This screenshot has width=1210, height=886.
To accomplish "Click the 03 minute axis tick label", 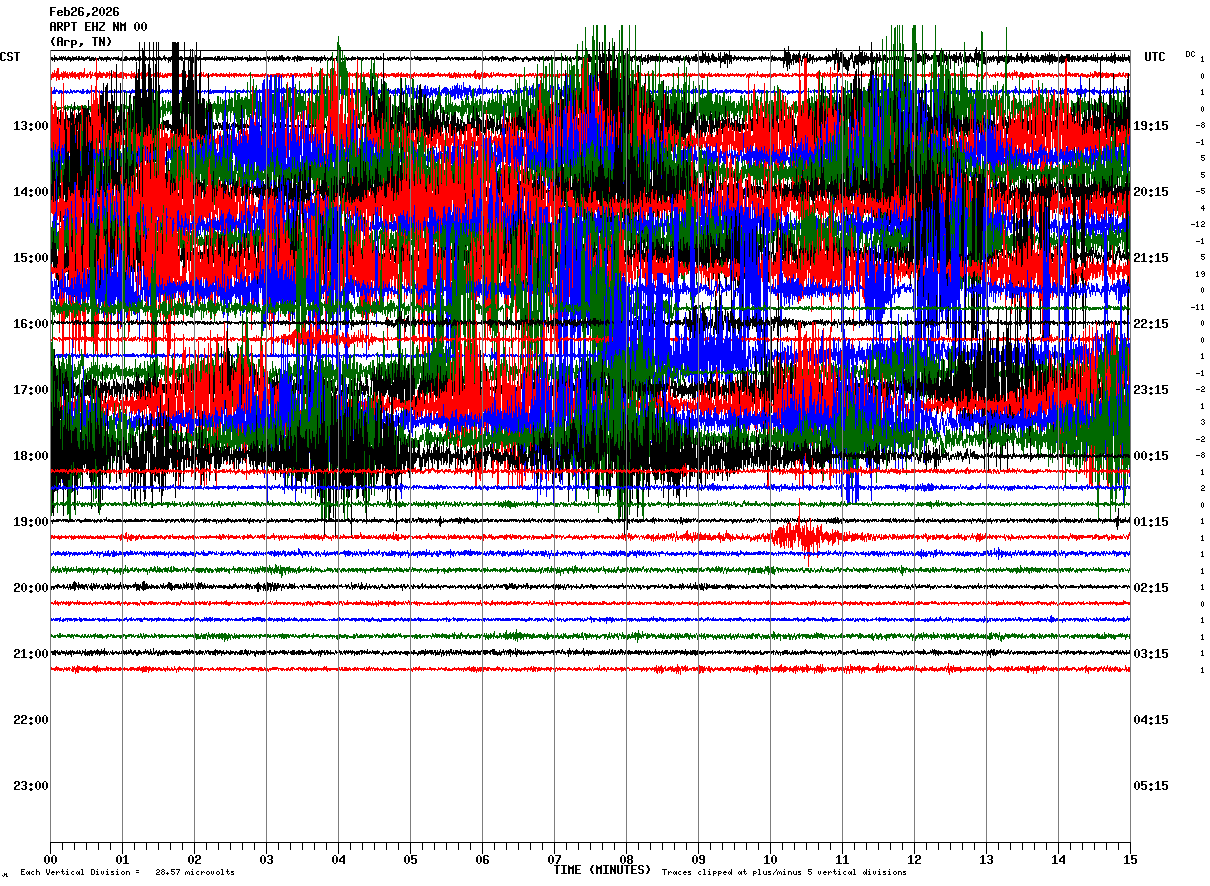I will pos(266,859).
